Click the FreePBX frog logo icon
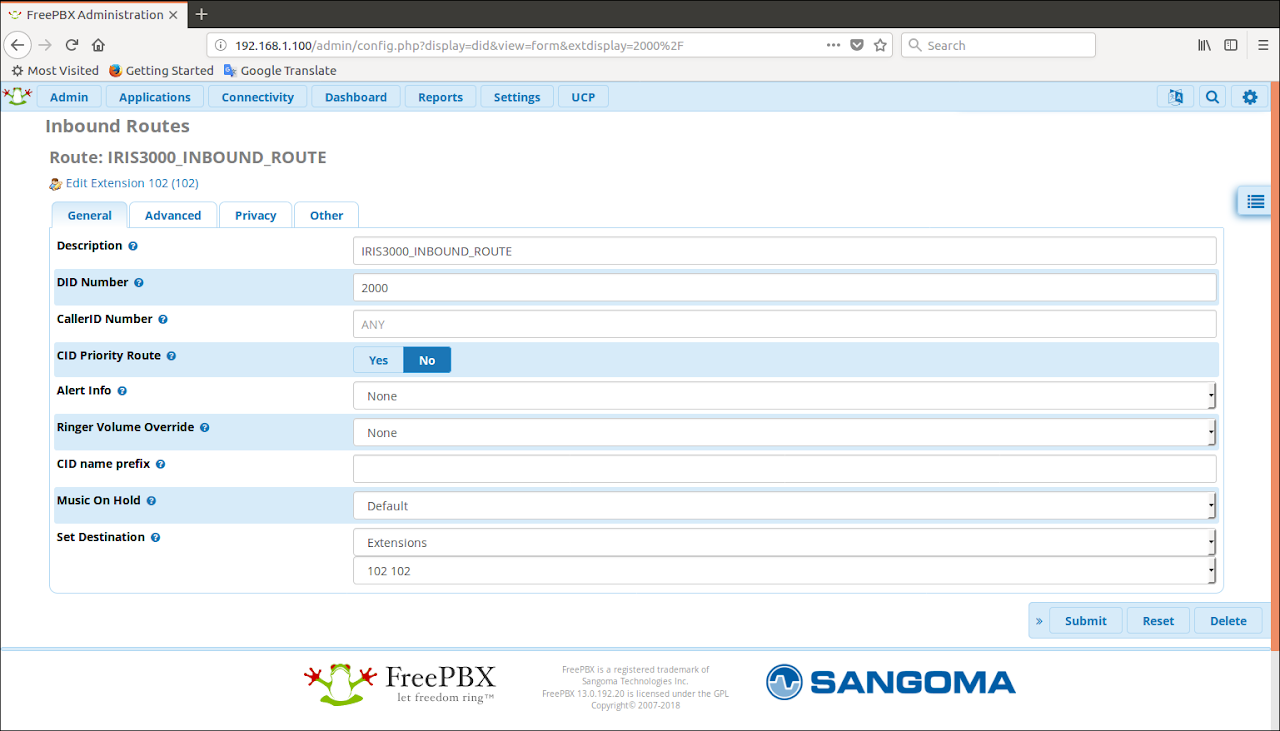Viewport: 1280px width, 731px height. (17, 96)
